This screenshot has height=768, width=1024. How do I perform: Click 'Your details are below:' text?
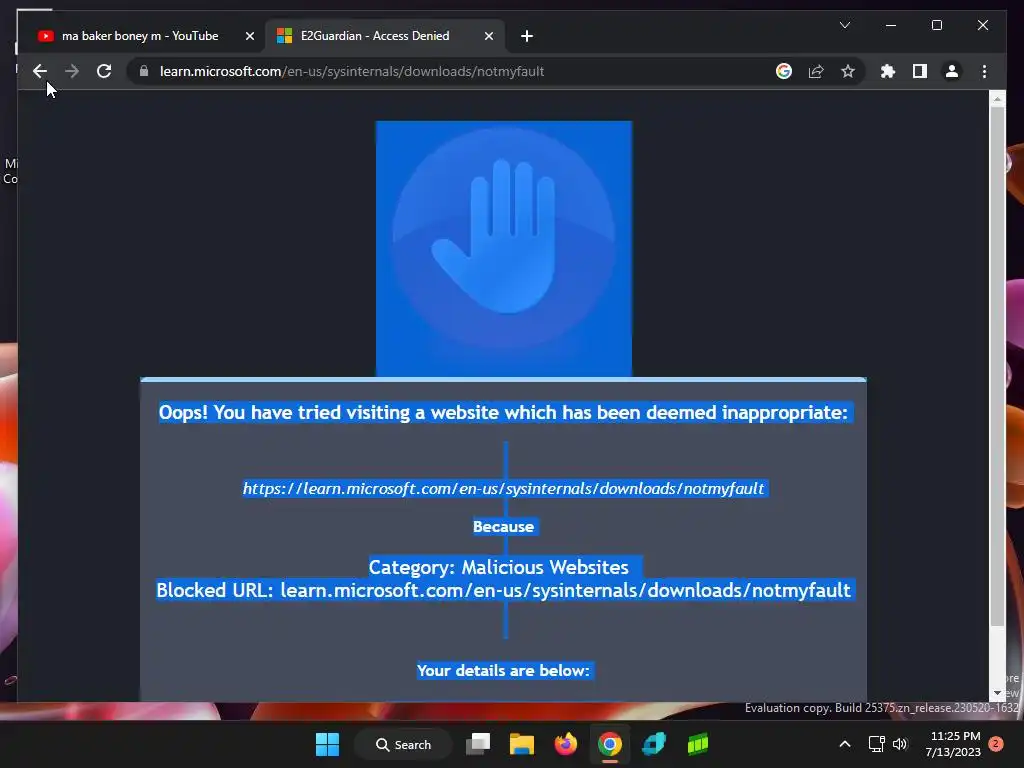pyautogui.click(x=503, y=671)
